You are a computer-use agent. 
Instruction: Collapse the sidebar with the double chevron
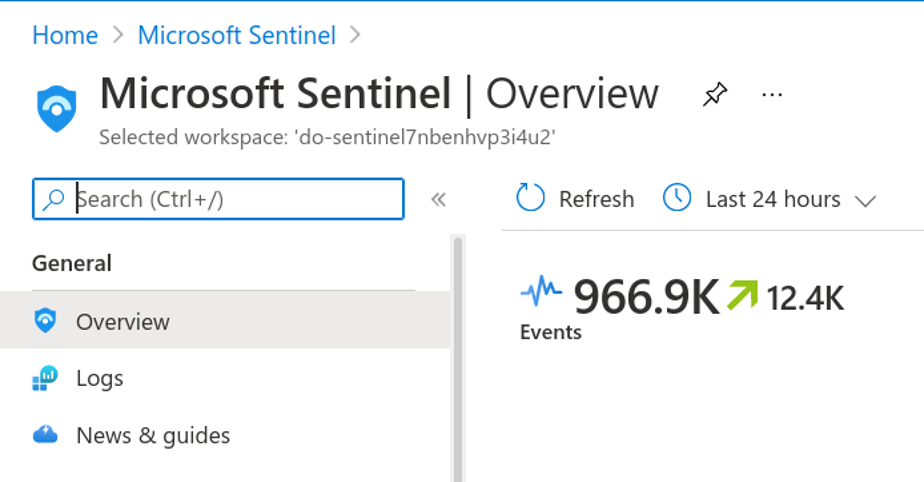(438, 199)
